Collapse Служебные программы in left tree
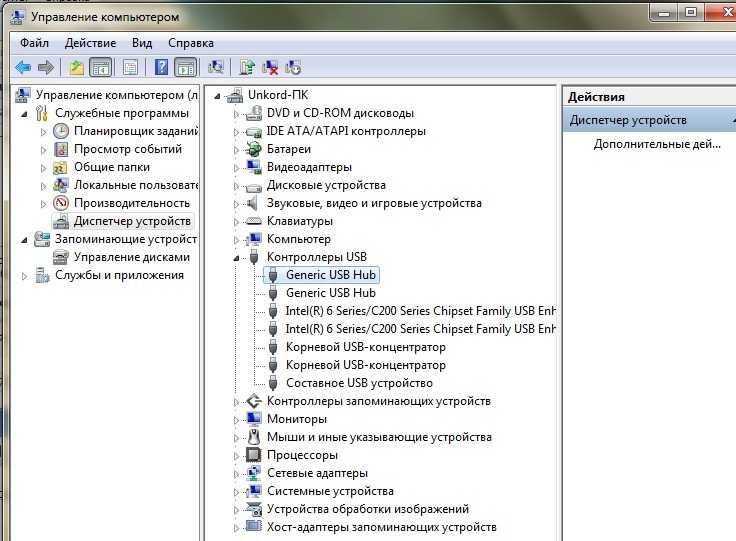The width and height of the screenshot is (736, 541). (x=24, y=114)
